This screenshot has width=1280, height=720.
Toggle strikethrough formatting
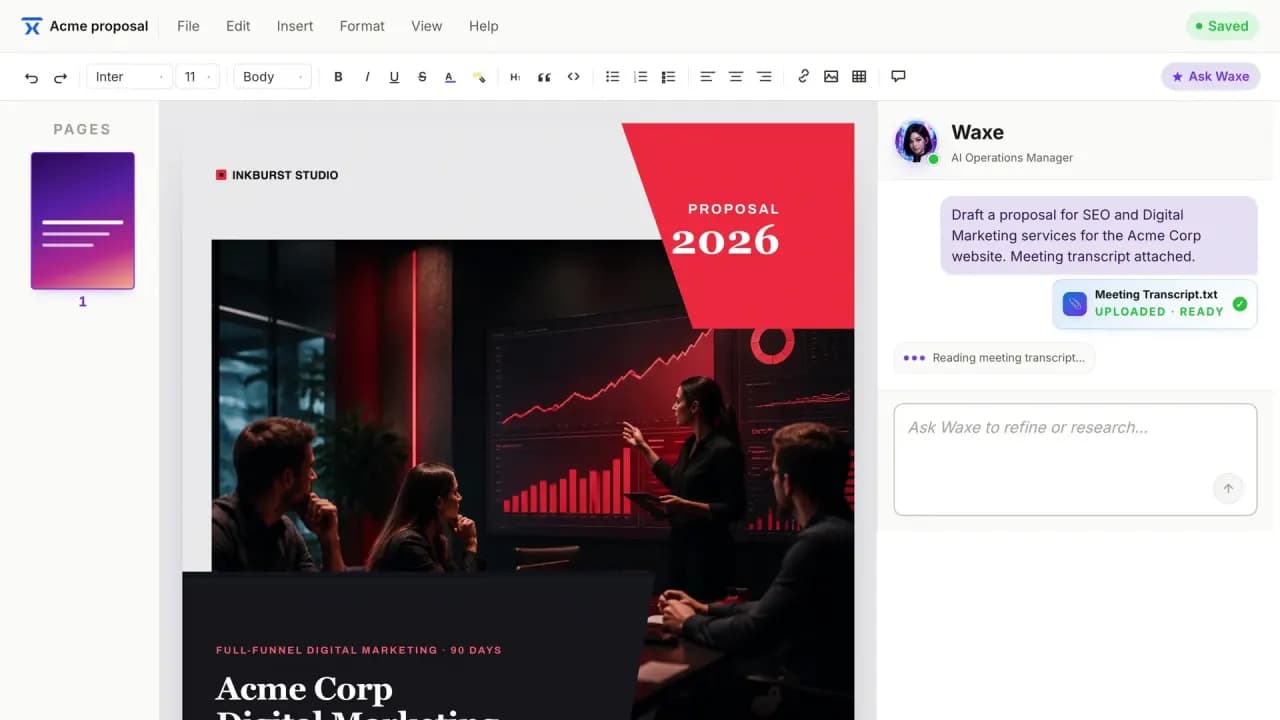[x=422, y=77]
